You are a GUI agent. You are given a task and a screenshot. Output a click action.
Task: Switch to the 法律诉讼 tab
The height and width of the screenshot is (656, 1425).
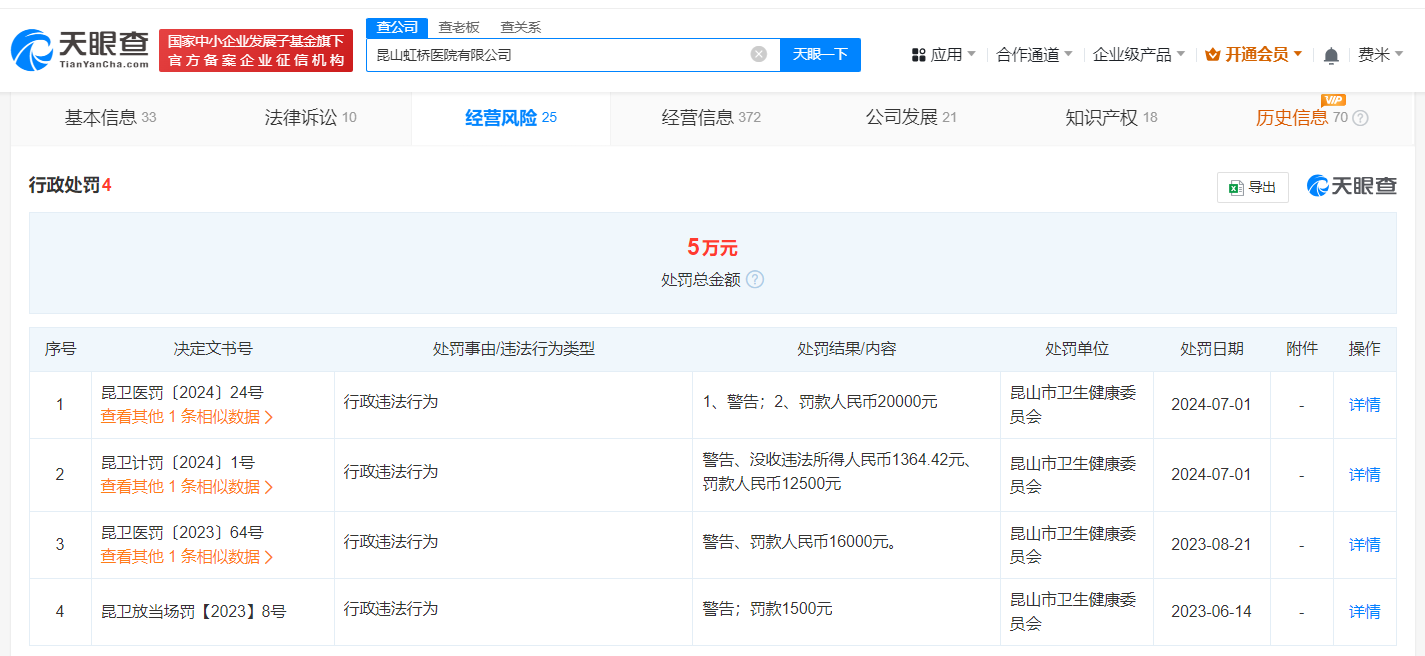(303, 117)
